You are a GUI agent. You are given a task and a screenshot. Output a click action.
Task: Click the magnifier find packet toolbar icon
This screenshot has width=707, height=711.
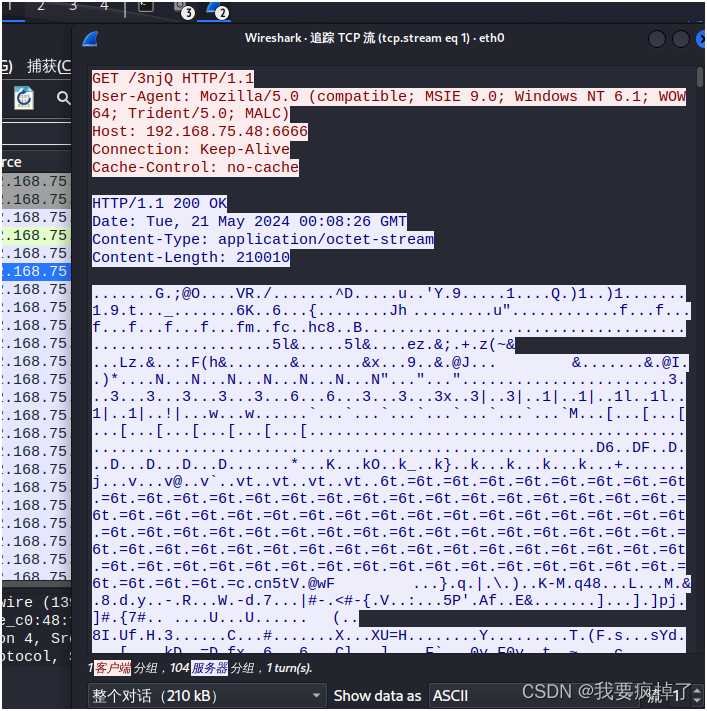63,97
